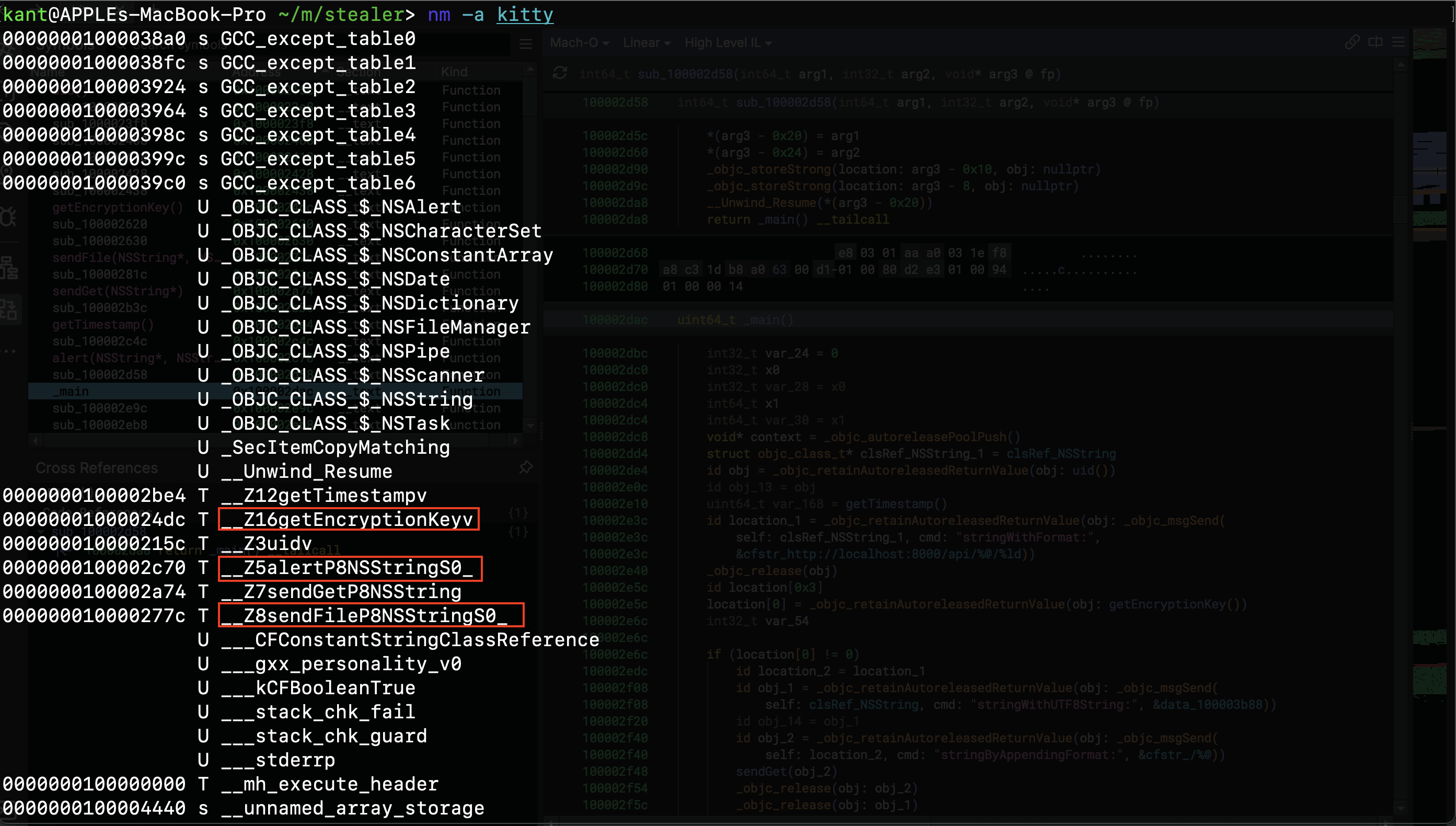The image size is (1456, 826).
Task: Select sub_100002620 in the symbol list
Action: tap(99, 224)
